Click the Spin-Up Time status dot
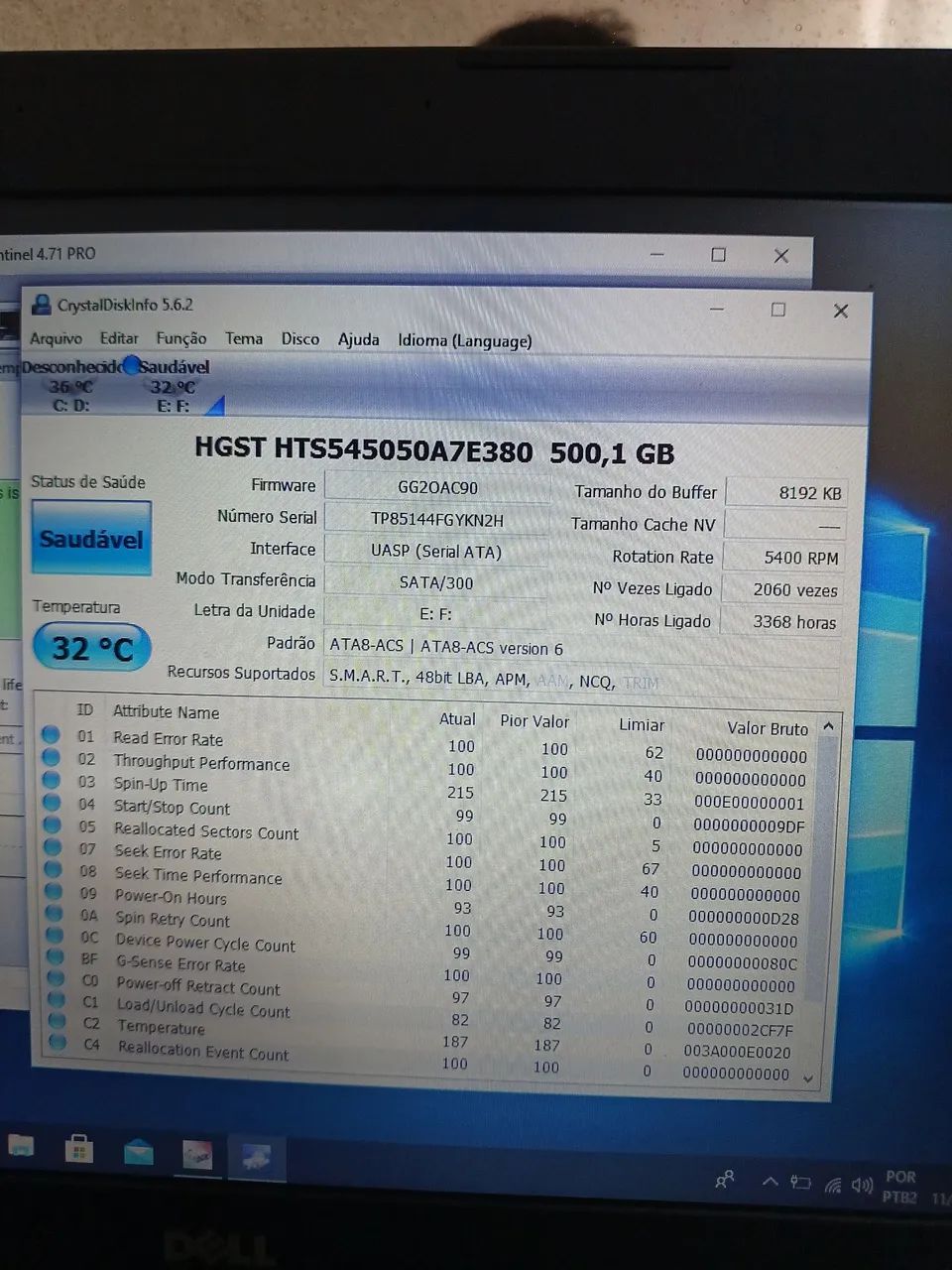The width and height of the screenshot is (952, 1270). click(x=52, y=780)
